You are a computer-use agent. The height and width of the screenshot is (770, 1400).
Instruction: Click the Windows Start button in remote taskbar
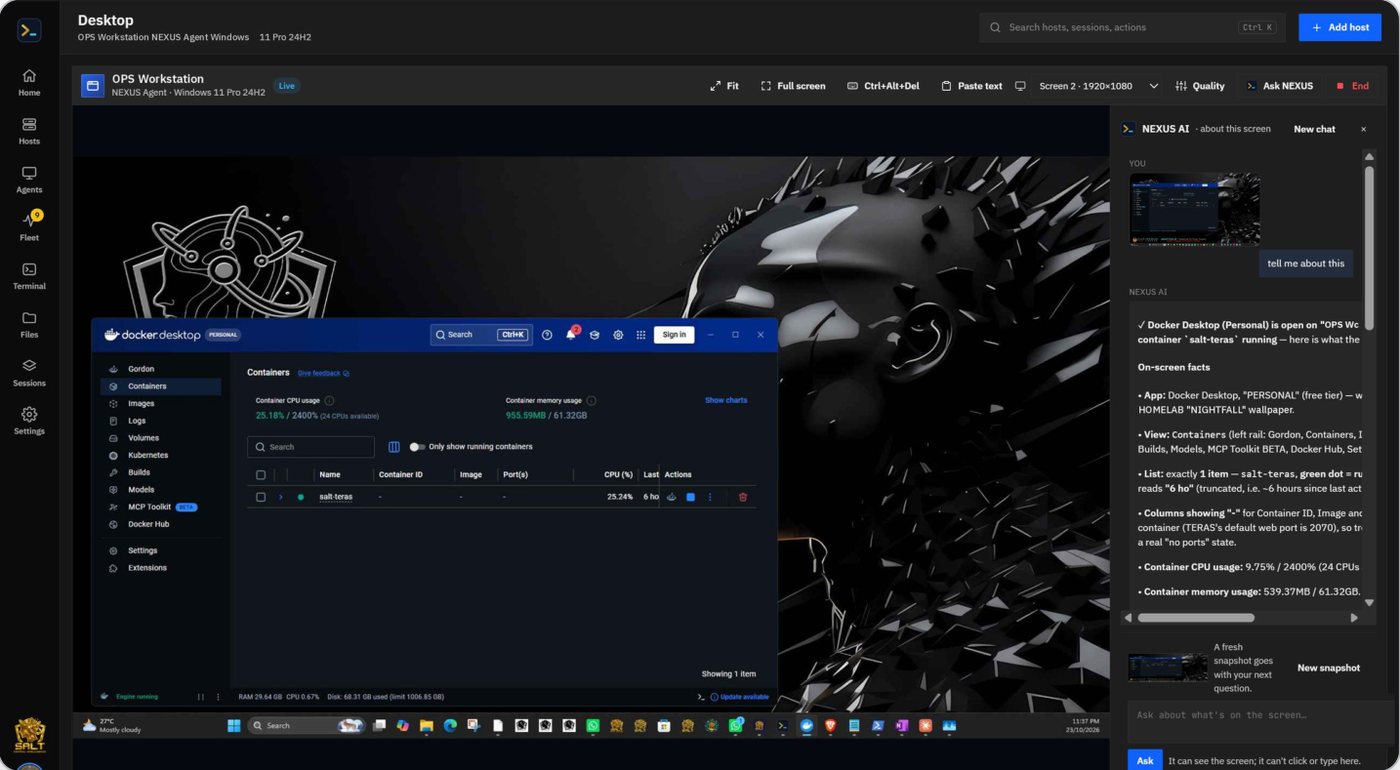tap(234, 726)
